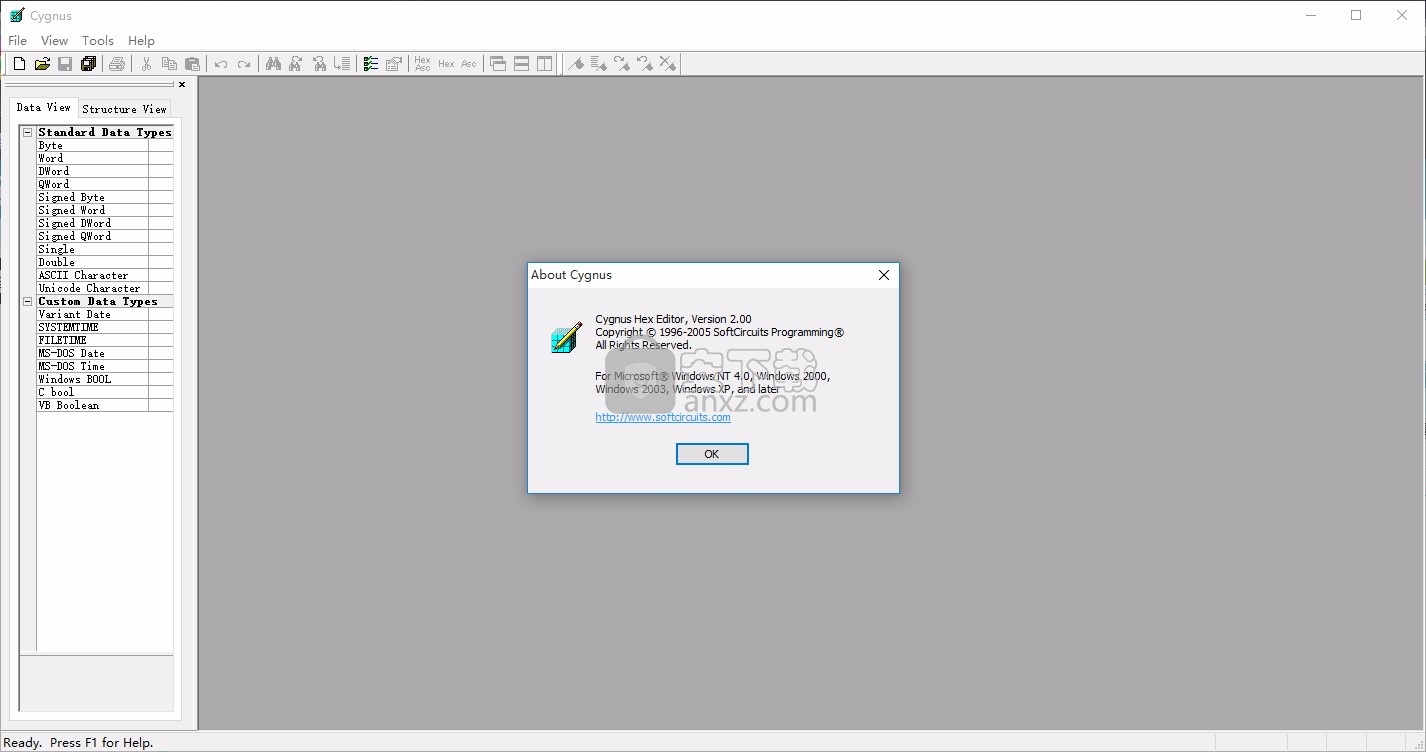This screenshot has height=752, width=1426.
Task: Click the Find Previous binoculars icon
Action: click(319, 64)
